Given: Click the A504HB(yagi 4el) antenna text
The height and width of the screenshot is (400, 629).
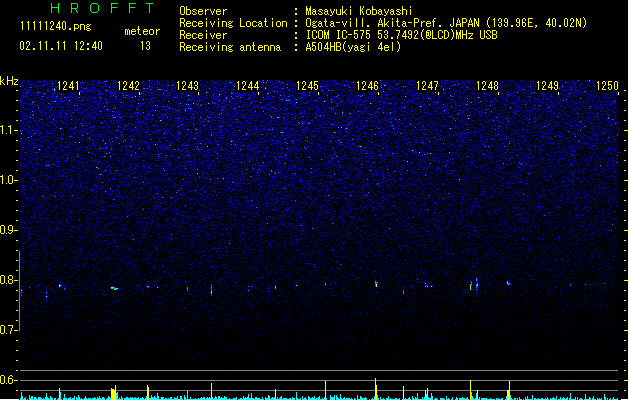Looking at the screenshot, I should tap(353, 47).
